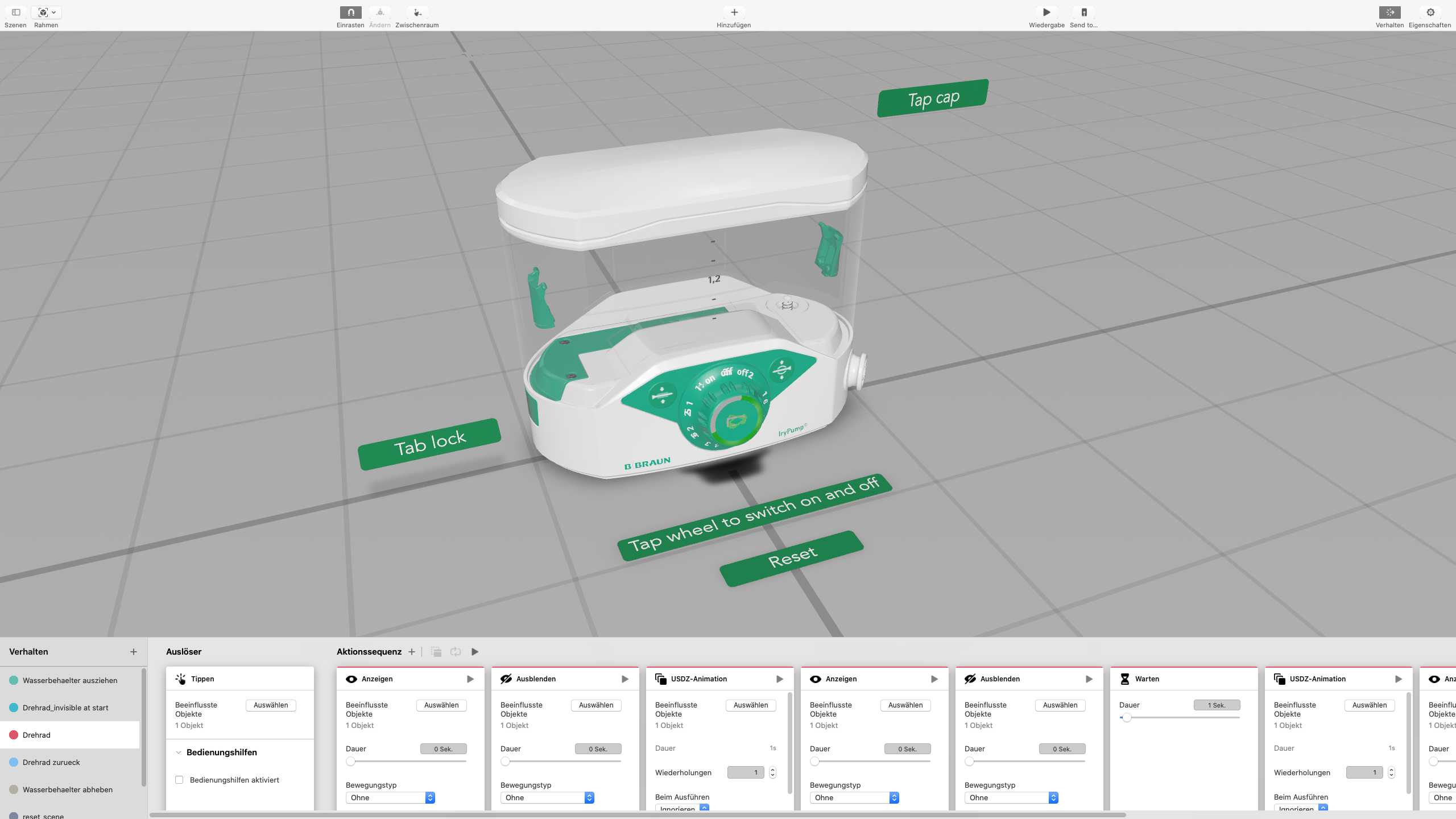Image resolution: width=1456 pixels, height=819 pixels.
Task: Click the group actions icon in Aktionssequenz
Action: pos(436,652)
